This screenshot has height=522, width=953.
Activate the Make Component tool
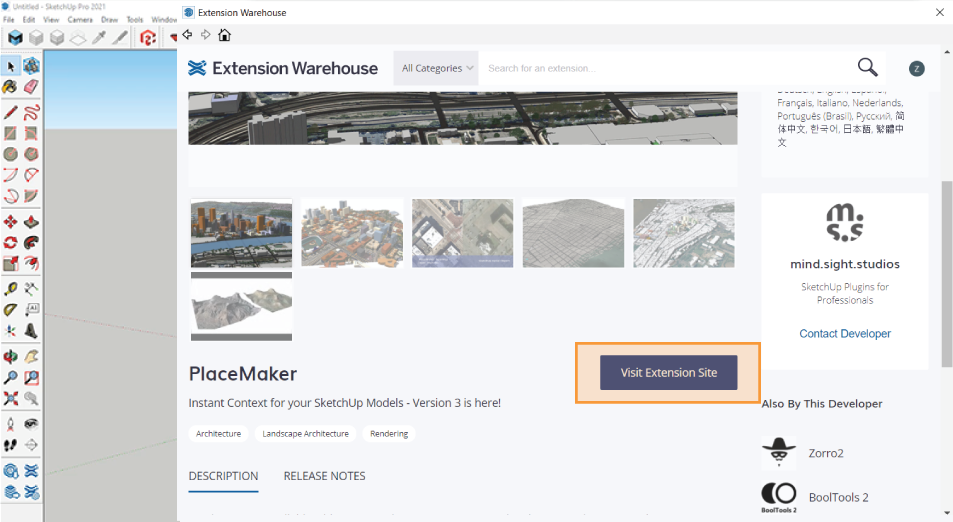pos(32,66)
